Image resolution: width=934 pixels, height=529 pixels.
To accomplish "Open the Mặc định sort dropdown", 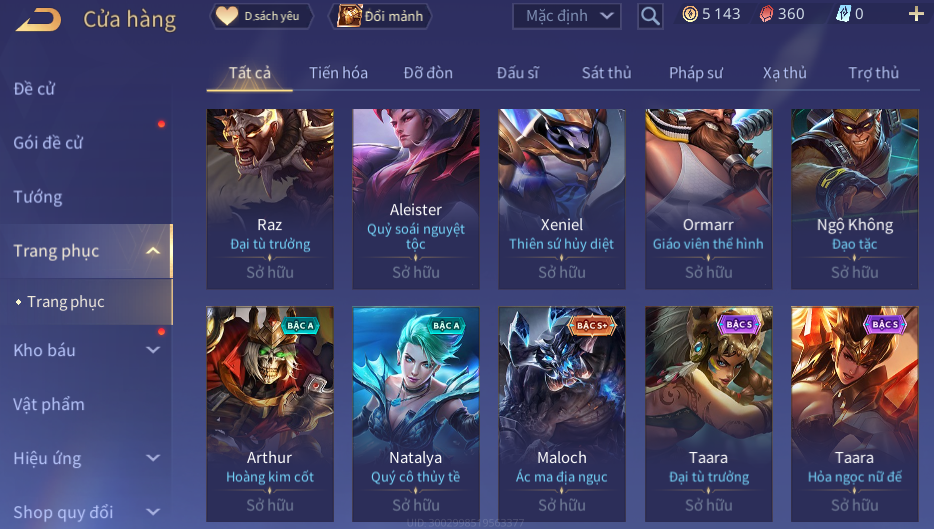I will [566, 16].
